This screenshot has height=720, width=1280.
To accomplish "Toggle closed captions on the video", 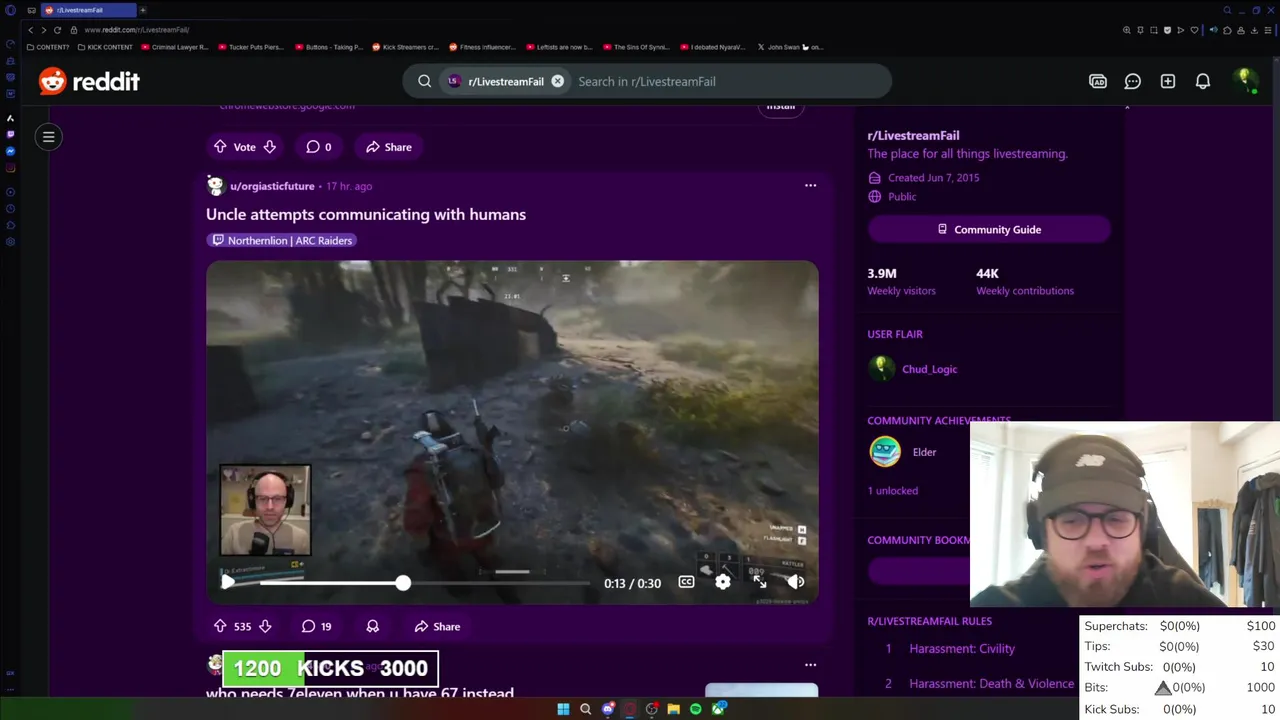I will [686, 582].
